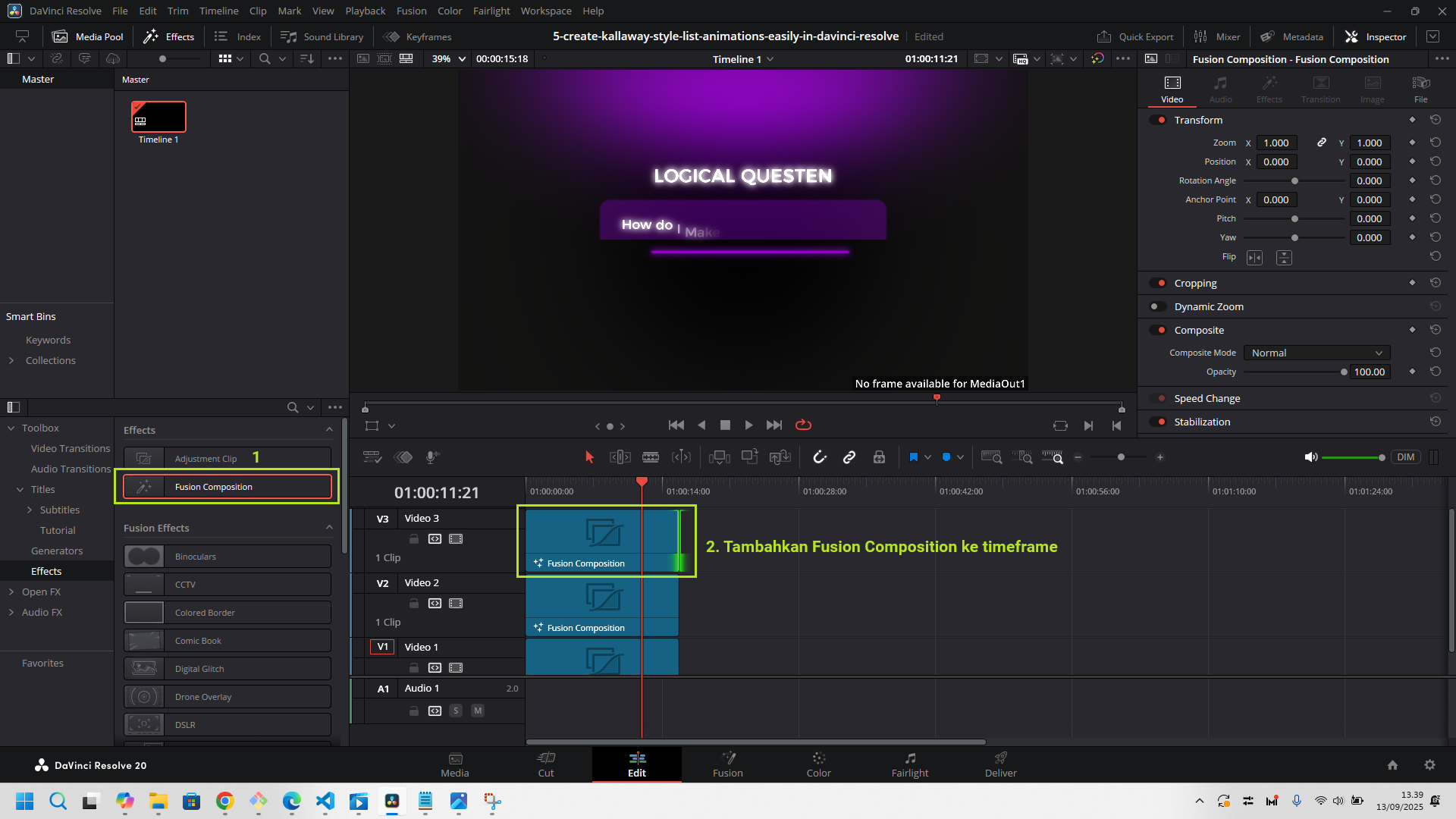Select Fusion Composition effect in list
Screen dimensions: 1456x819
tap(227, 487)
